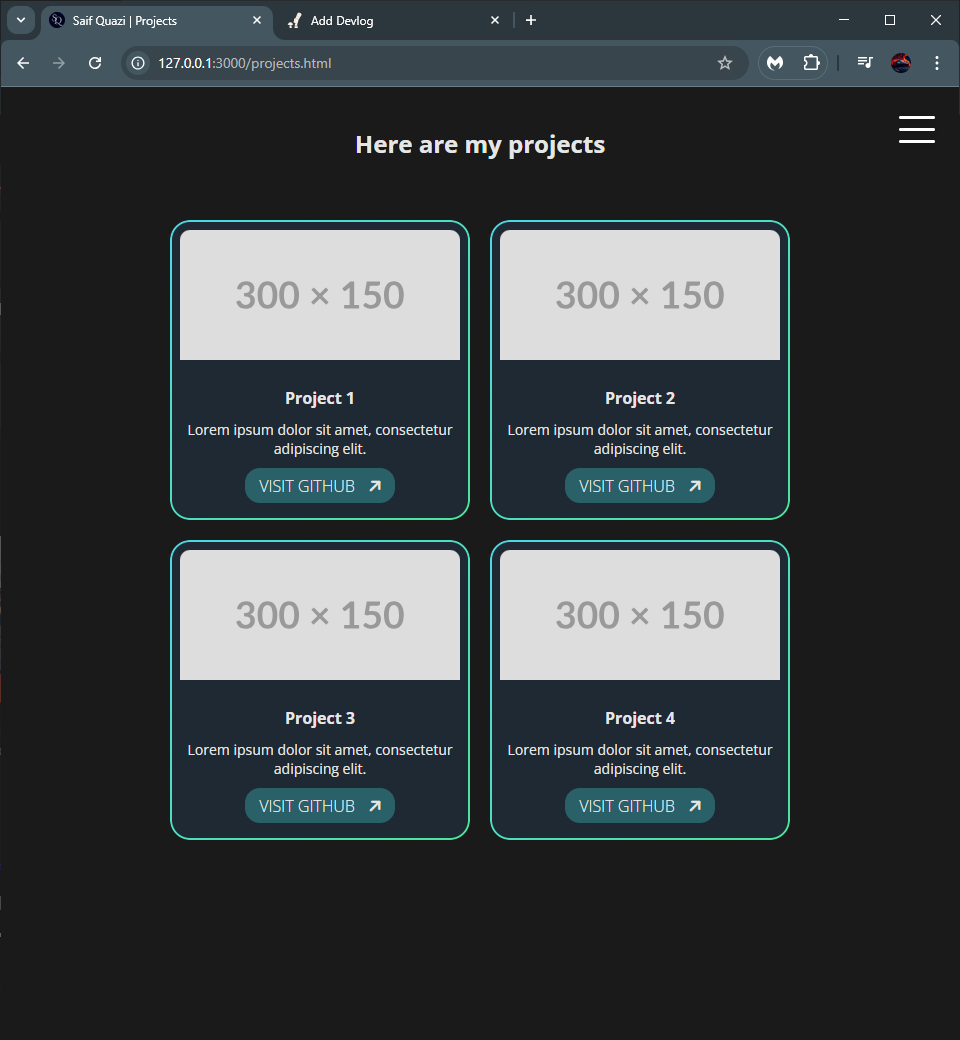Click Project 3 placeholder image

[x=320, y=615]
